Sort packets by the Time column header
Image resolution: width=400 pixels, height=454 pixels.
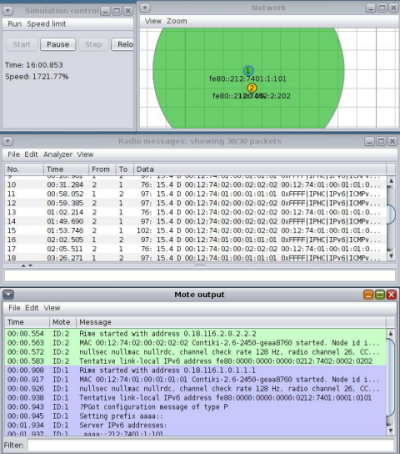click(66, 169)
